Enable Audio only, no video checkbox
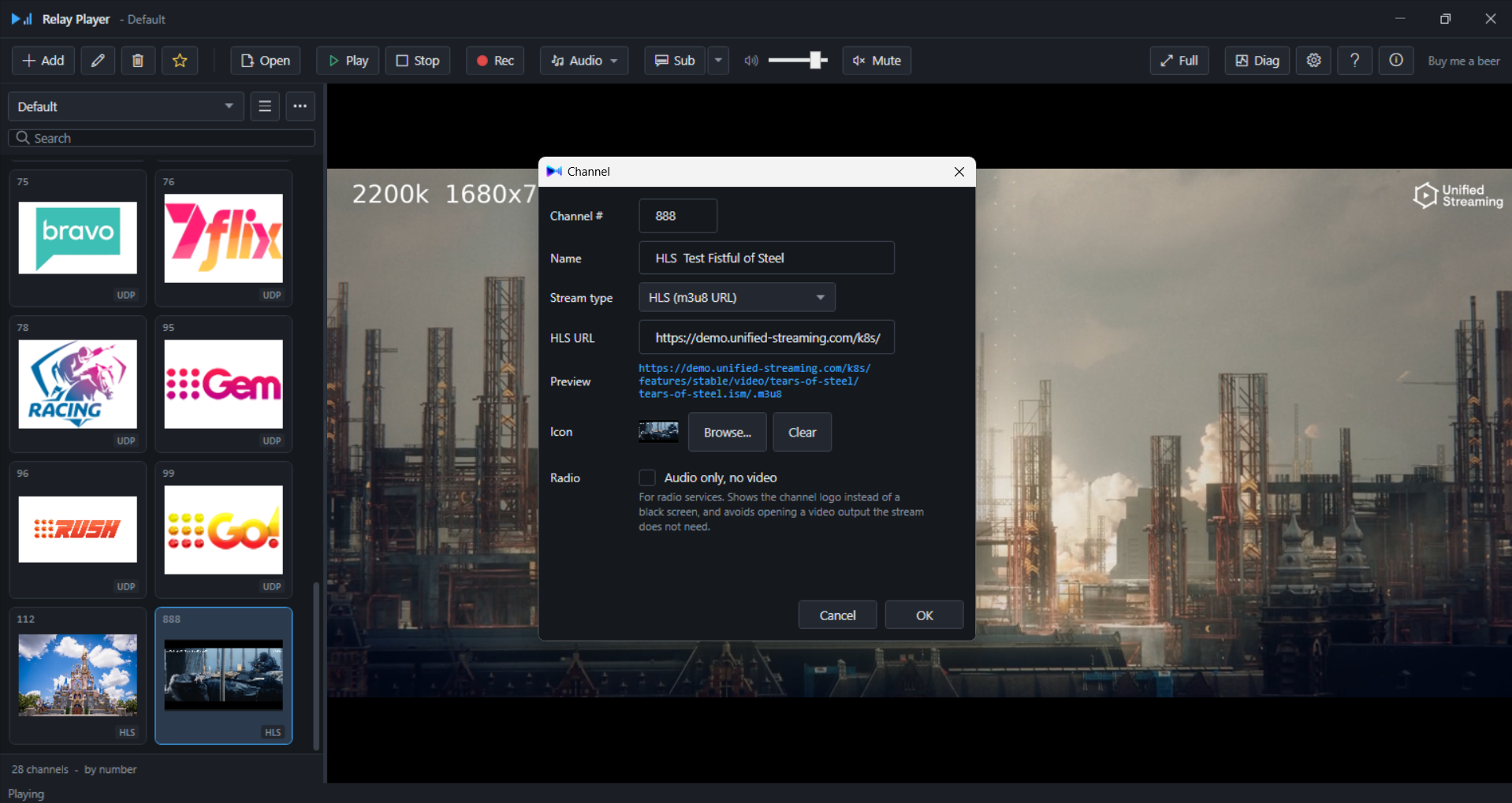 click(x=647, y=478)
